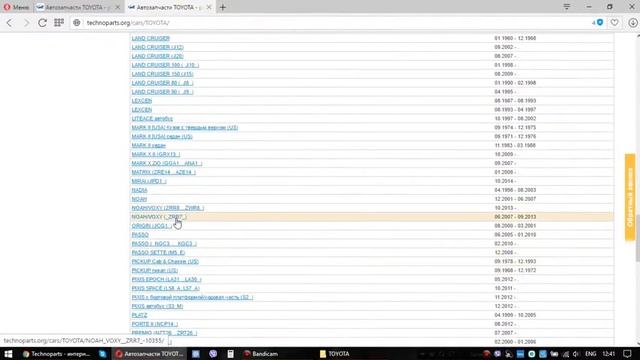Switch the ENG keyboard language indicator
Viewport: 640px width, 360px height.
(x=591, y=354)
